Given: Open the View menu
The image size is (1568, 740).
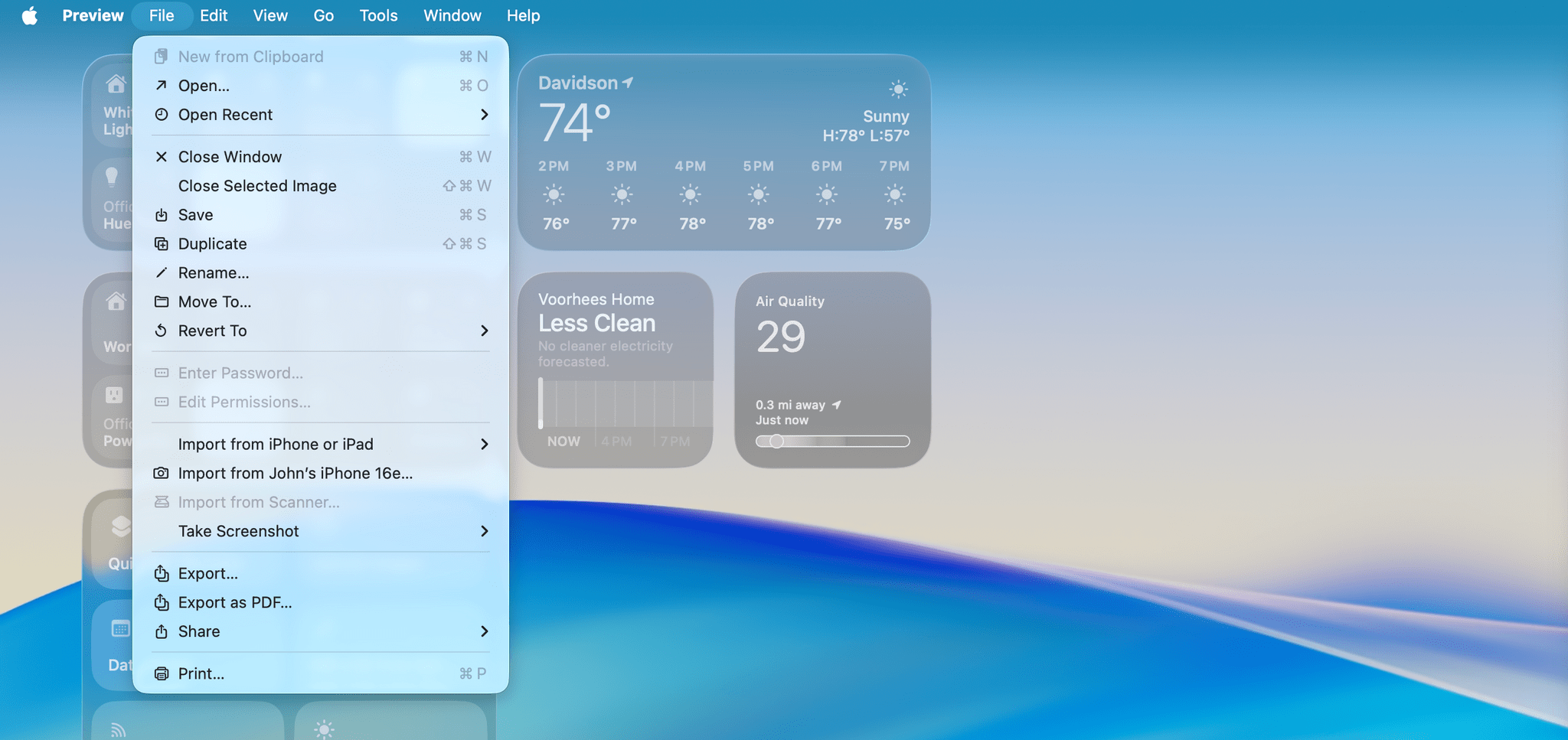Looking at the screenshot, I should coord(270,15).
